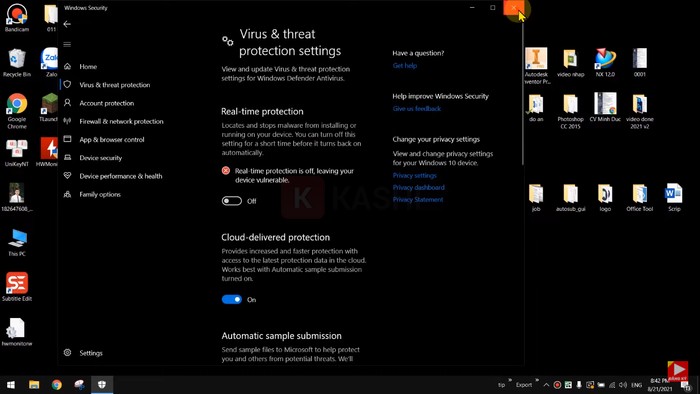
Task: Open the job folder on desktop
Action: coord(536,197)
